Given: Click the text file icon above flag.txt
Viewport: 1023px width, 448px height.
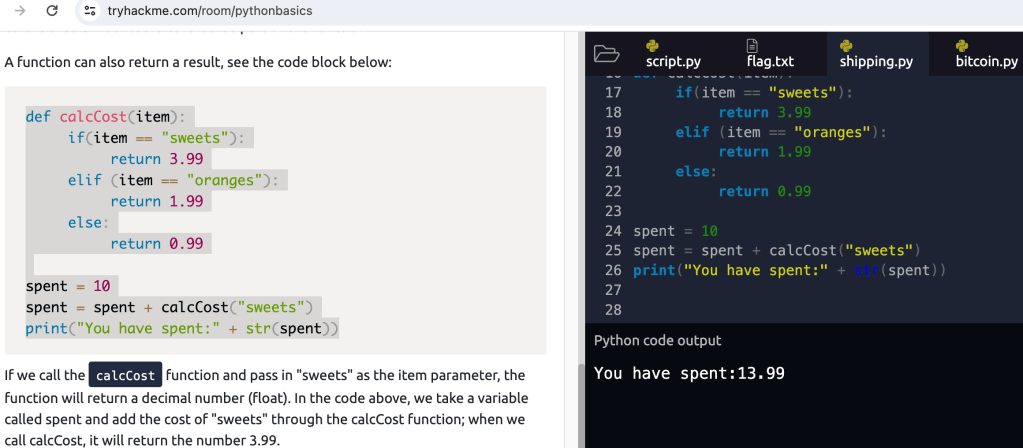Looking at the screenshot, I should (x=752, y=45).
